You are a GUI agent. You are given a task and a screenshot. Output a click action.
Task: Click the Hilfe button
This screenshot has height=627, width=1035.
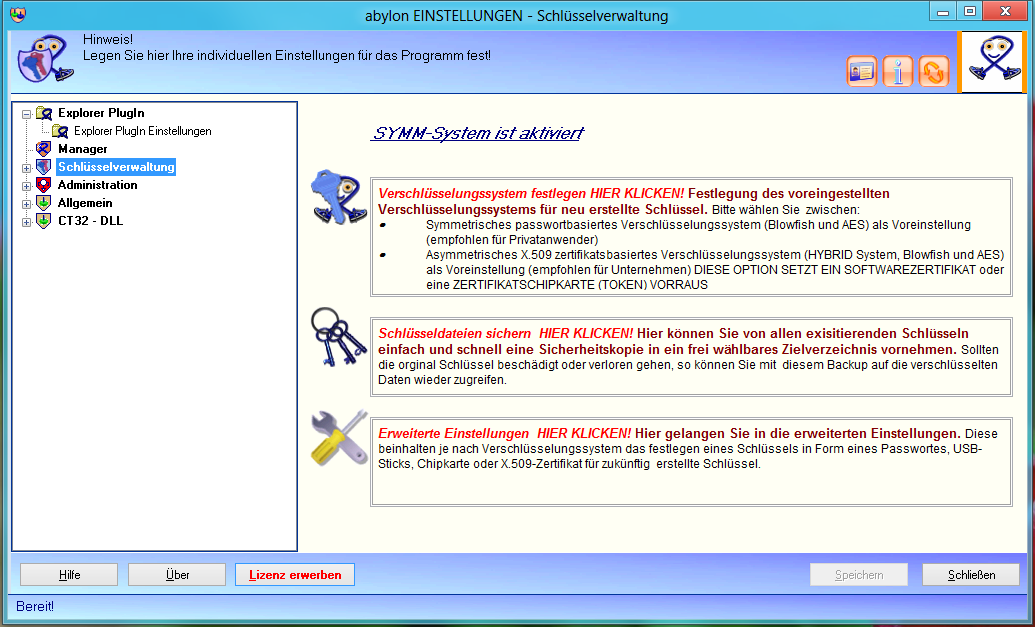(69, 575)
